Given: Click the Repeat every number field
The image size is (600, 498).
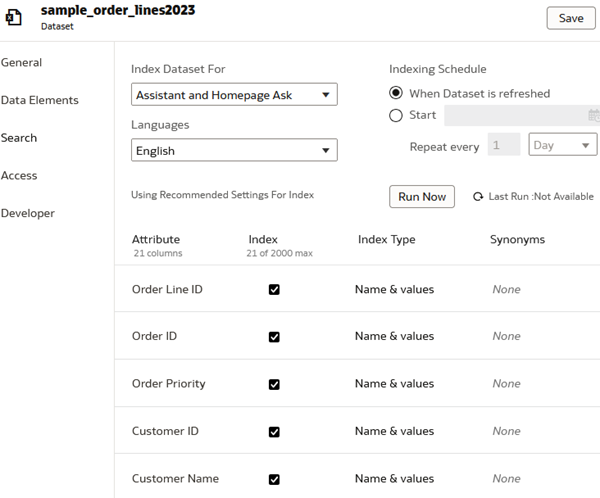Looking at the screenshot, I should (503, 145).
